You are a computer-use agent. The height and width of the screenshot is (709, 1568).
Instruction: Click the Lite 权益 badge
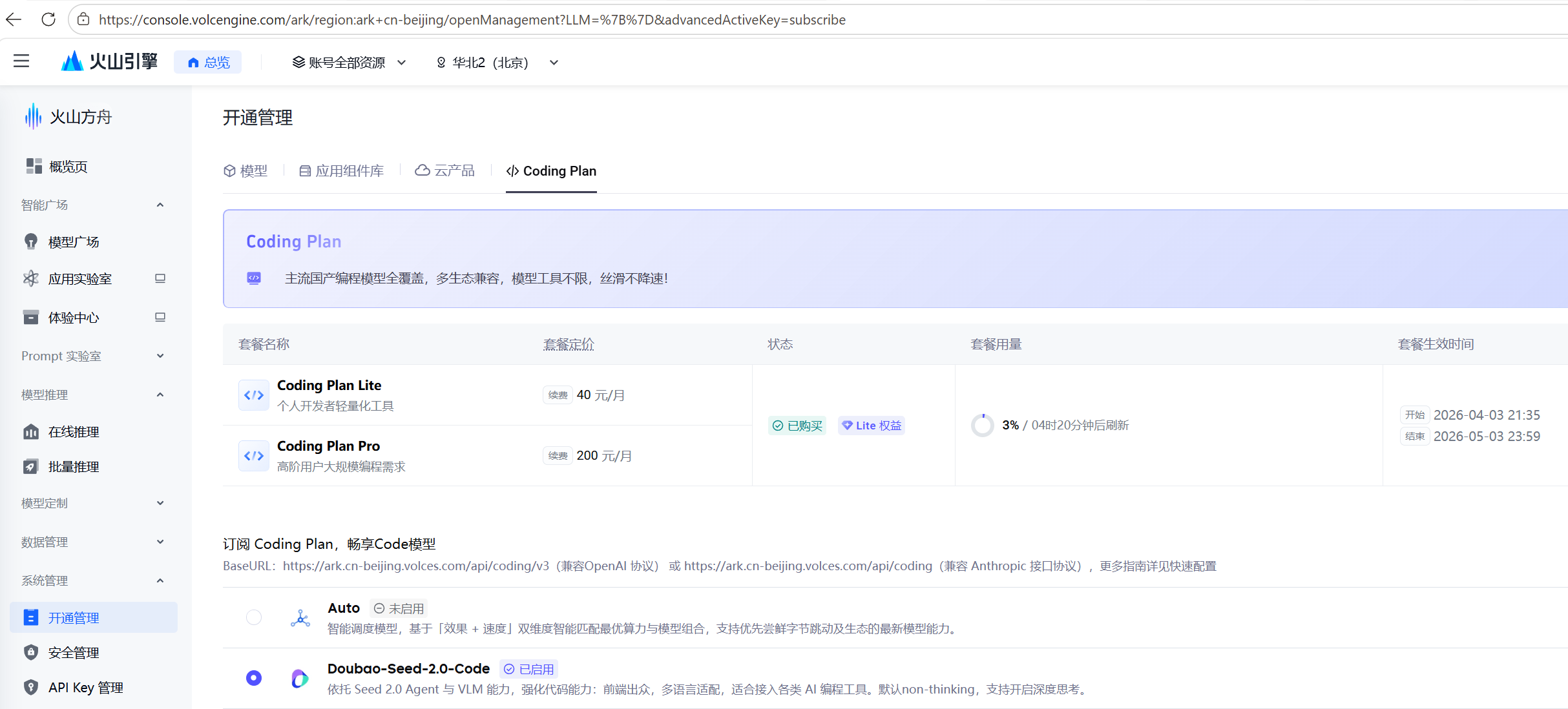coord(872,426)
